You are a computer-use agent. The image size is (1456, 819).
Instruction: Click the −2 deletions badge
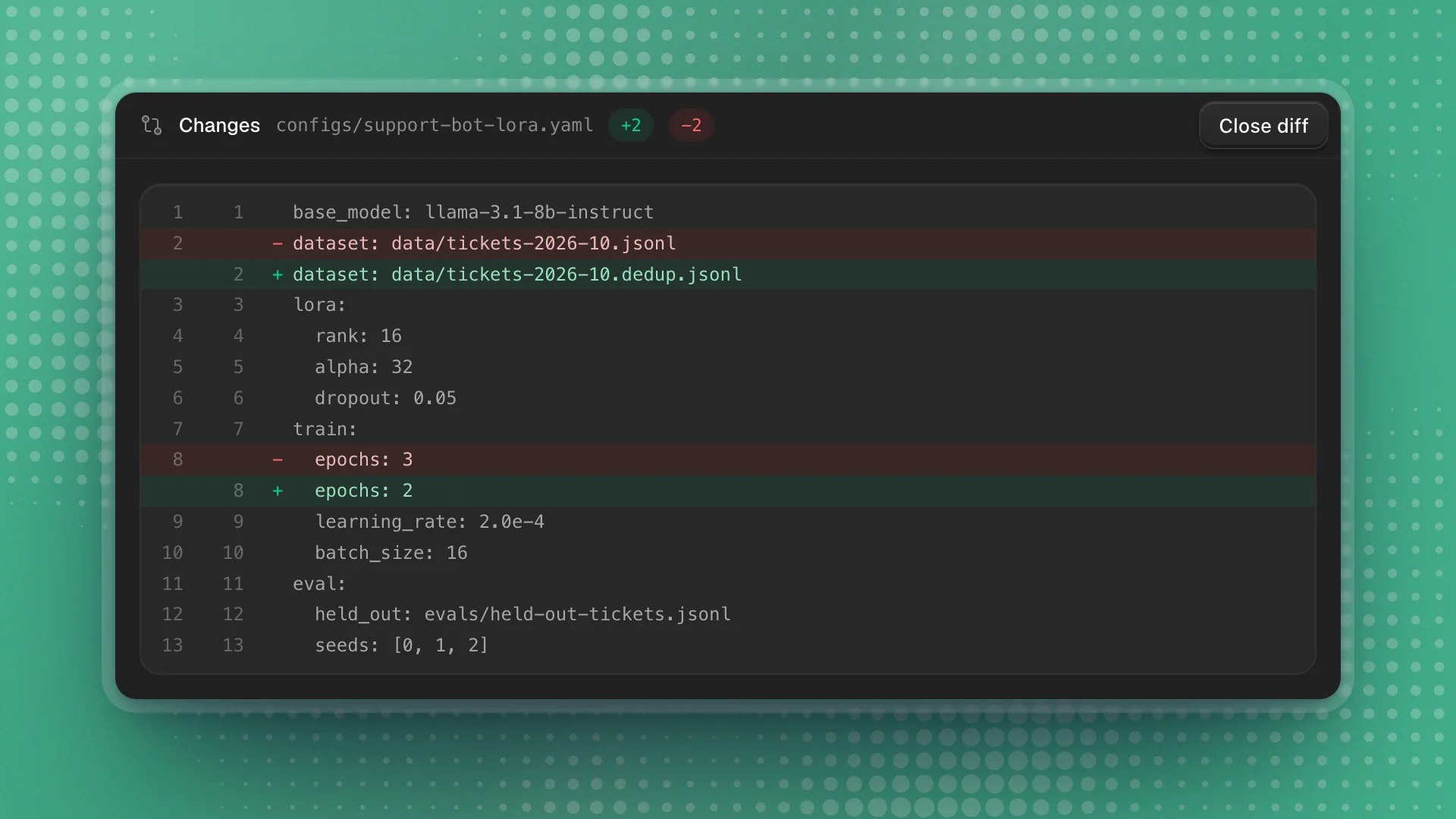tap(691, 125)
